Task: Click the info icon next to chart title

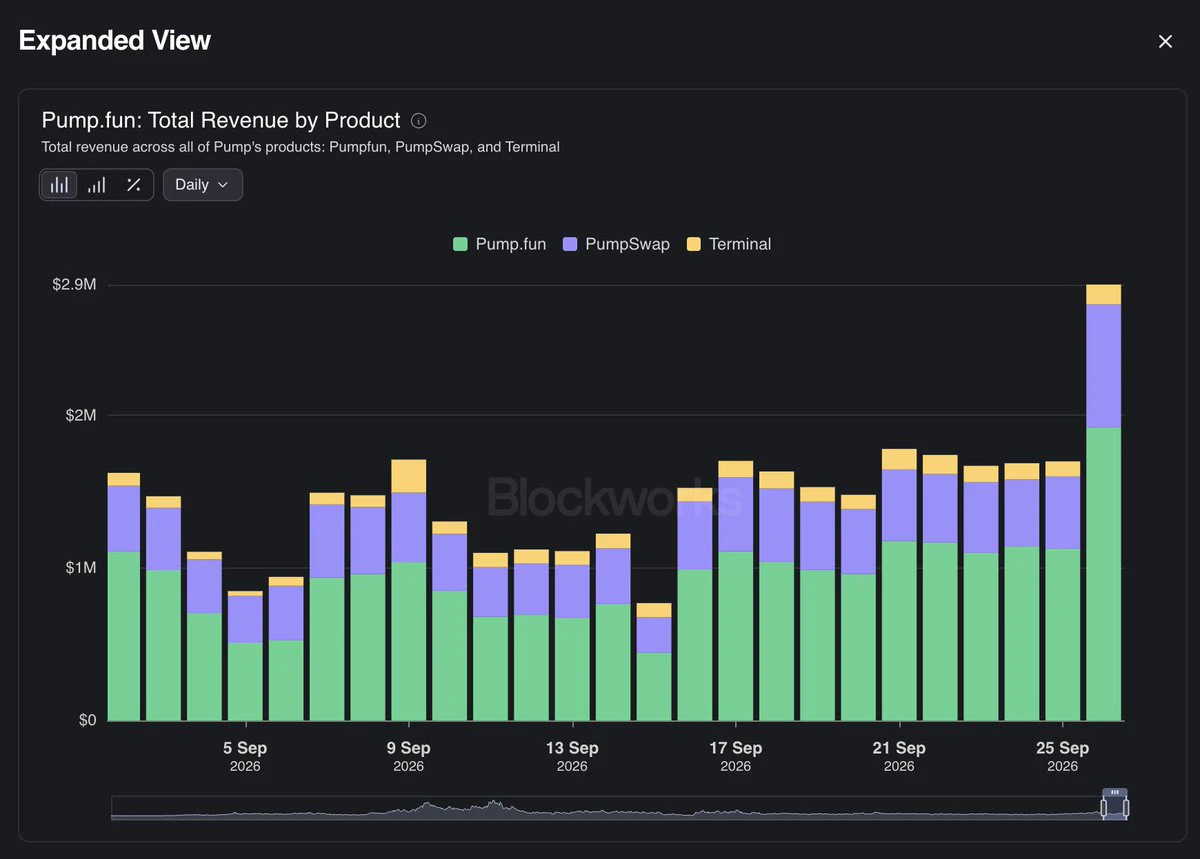Action: click(x=419, y=121)
